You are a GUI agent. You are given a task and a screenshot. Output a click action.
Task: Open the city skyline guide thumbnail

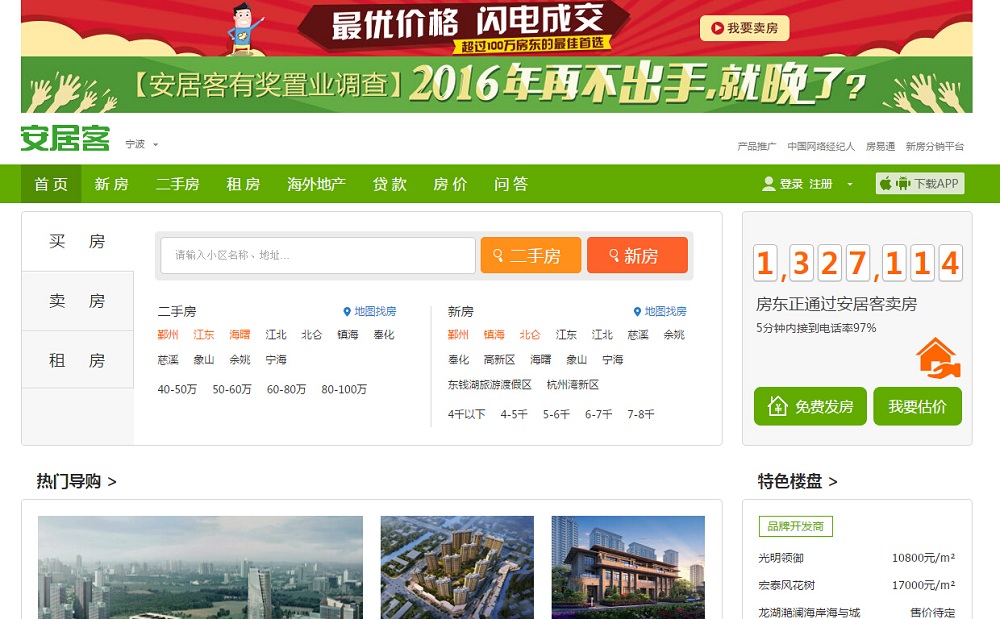coord(200,567)
